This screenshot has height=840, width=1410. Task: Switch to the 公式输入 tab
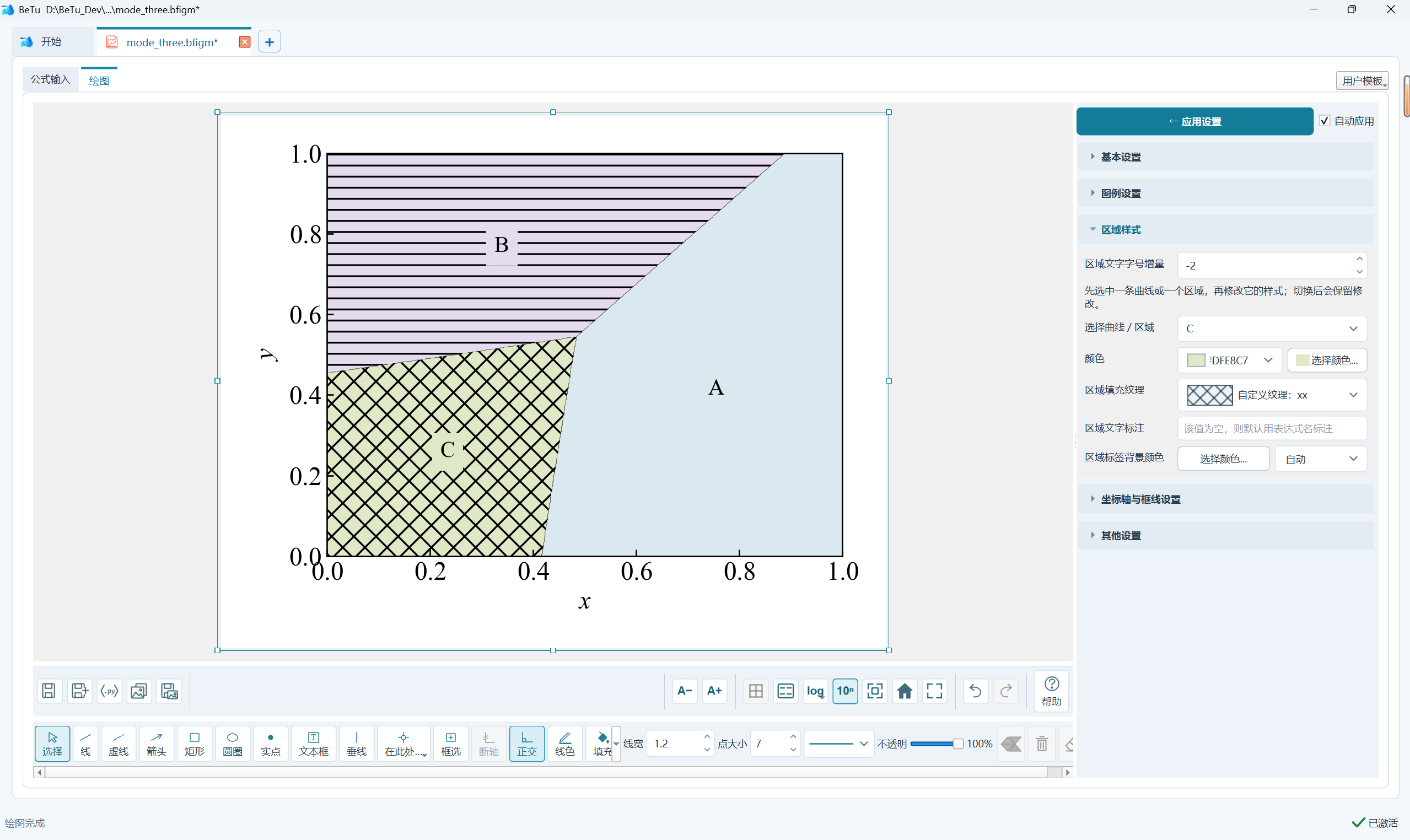[50, 79]
